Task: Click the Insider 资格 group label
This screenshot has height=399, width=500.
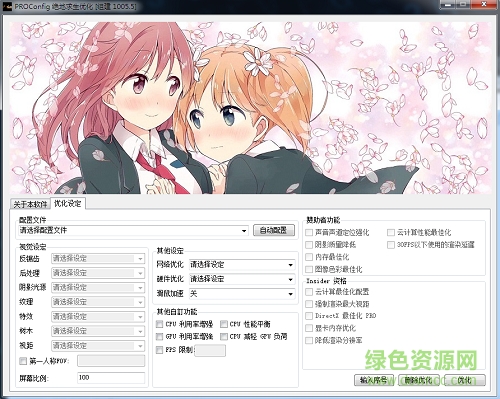Action: point(326,281)
